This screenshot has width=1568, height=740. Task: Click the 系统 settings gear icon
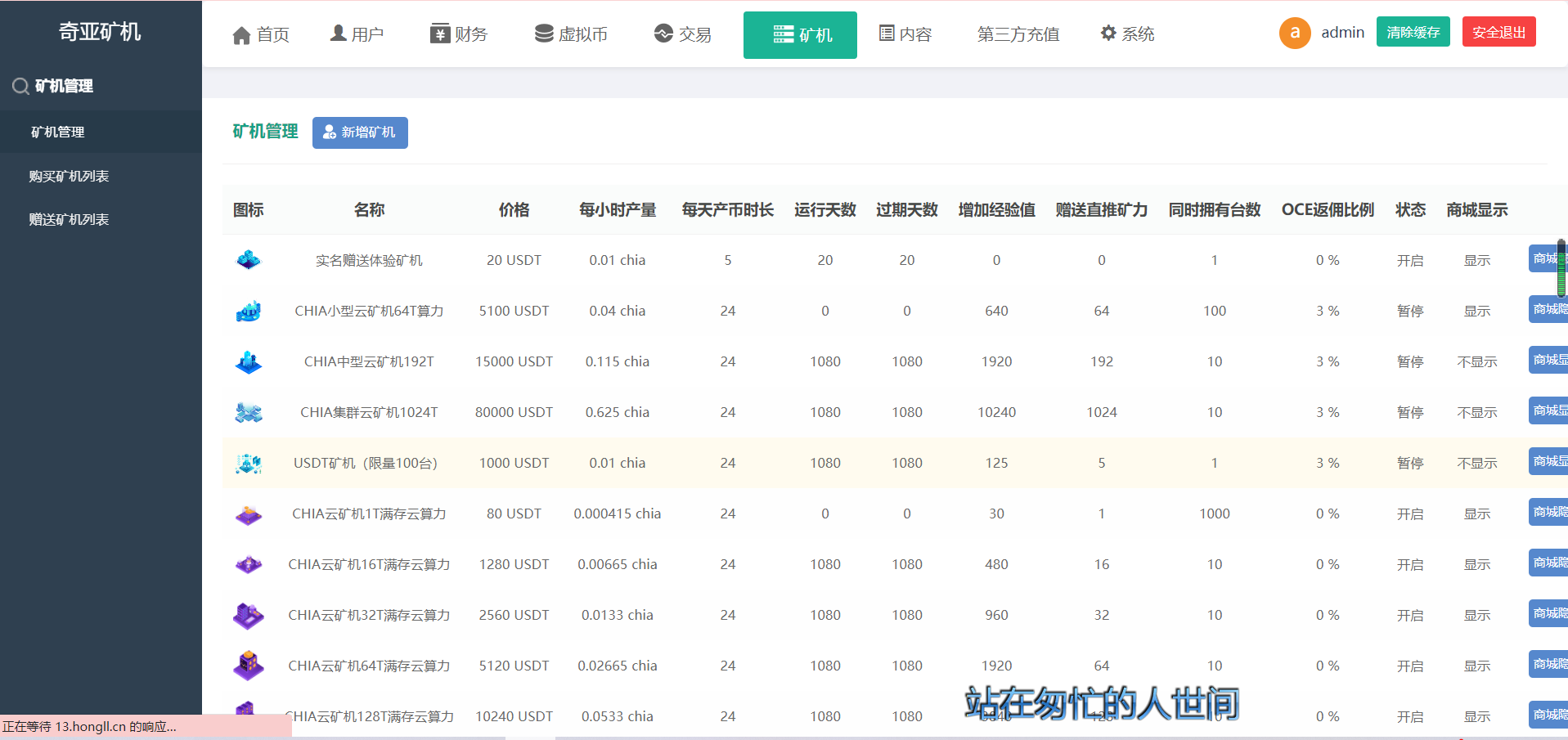(1107, 33)
